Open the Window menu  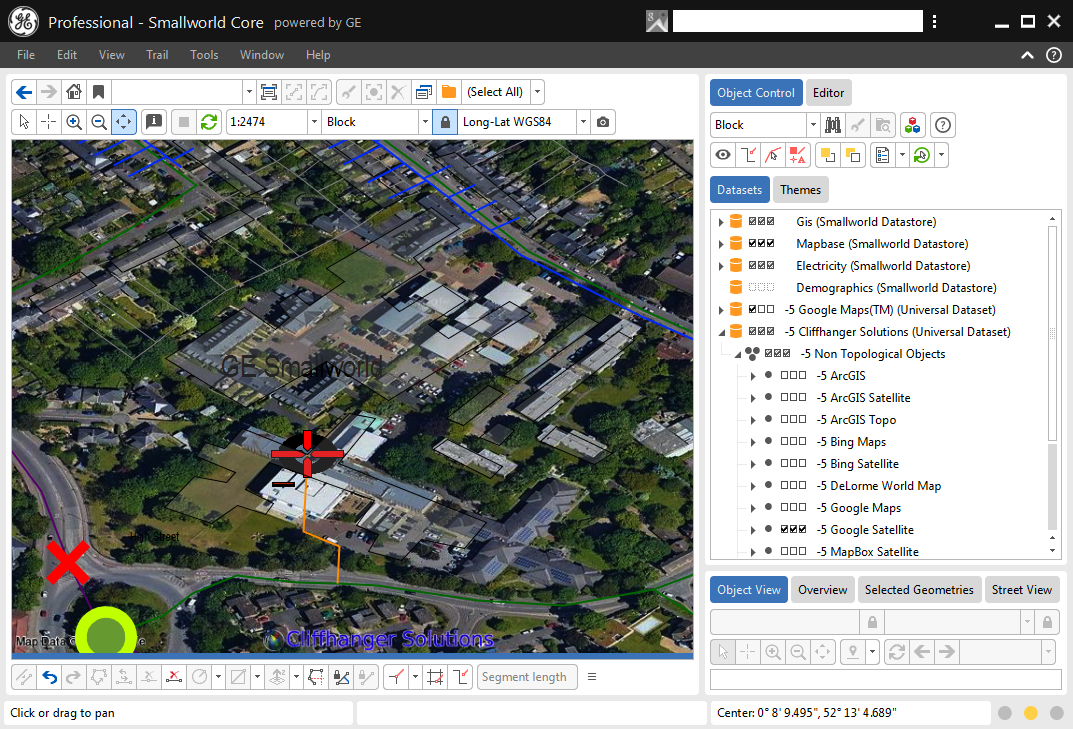(x=261, y=55)
